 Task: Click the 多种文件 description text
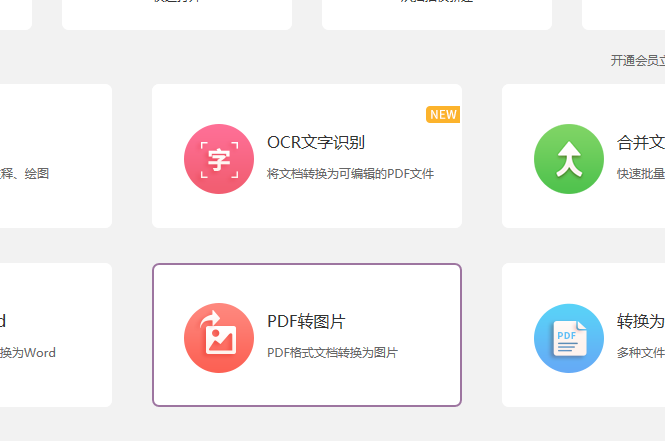tap(640, 353)
